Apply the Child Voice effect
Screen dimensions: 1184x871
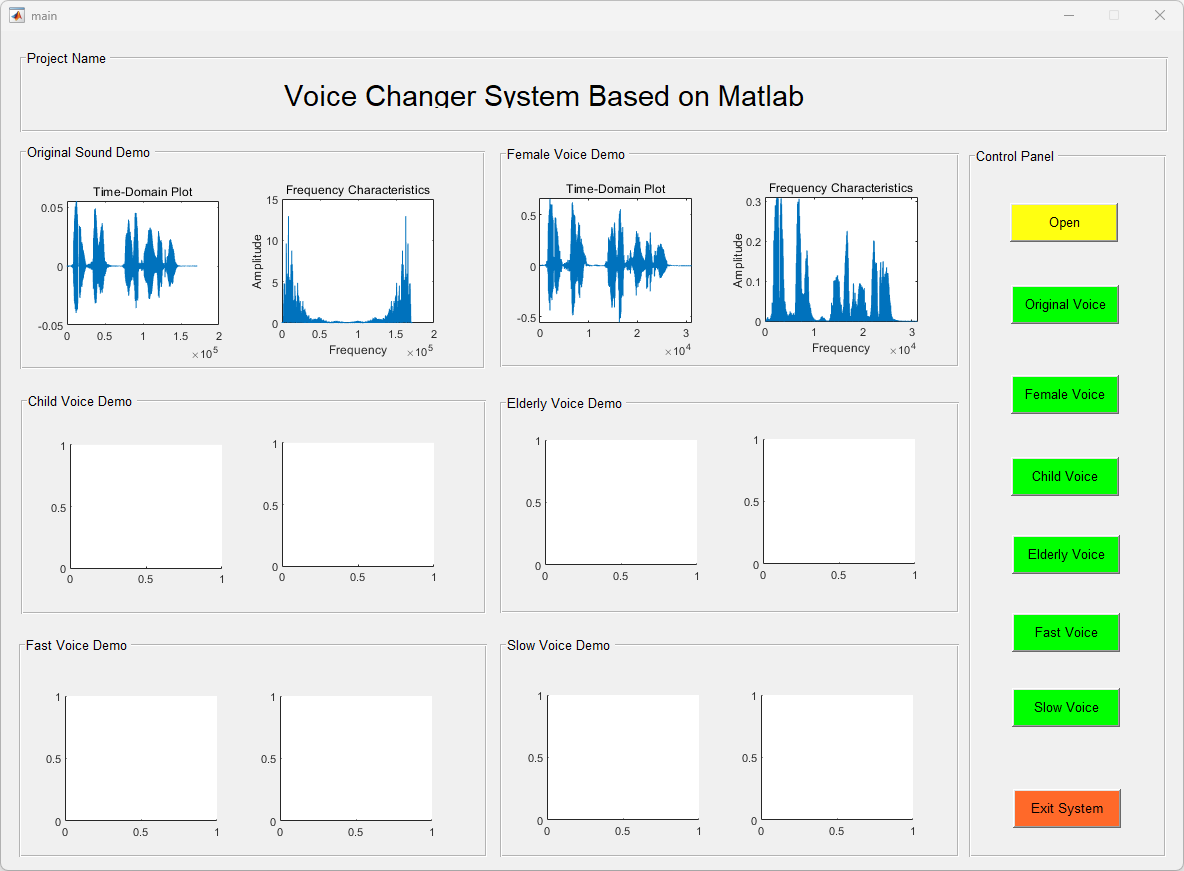(x=1065, y=477)
